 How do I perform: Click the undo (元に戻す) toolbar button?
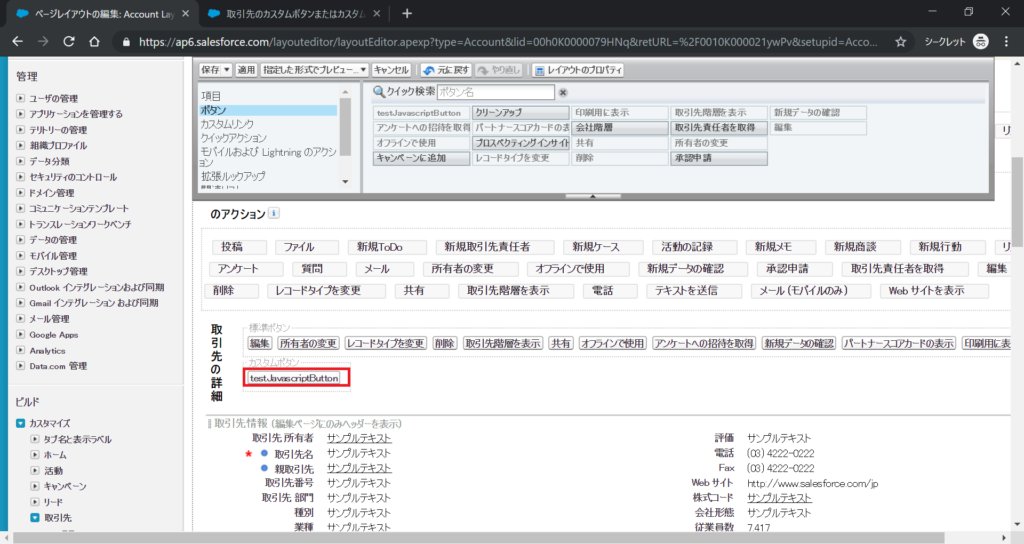tap(445, 71)
